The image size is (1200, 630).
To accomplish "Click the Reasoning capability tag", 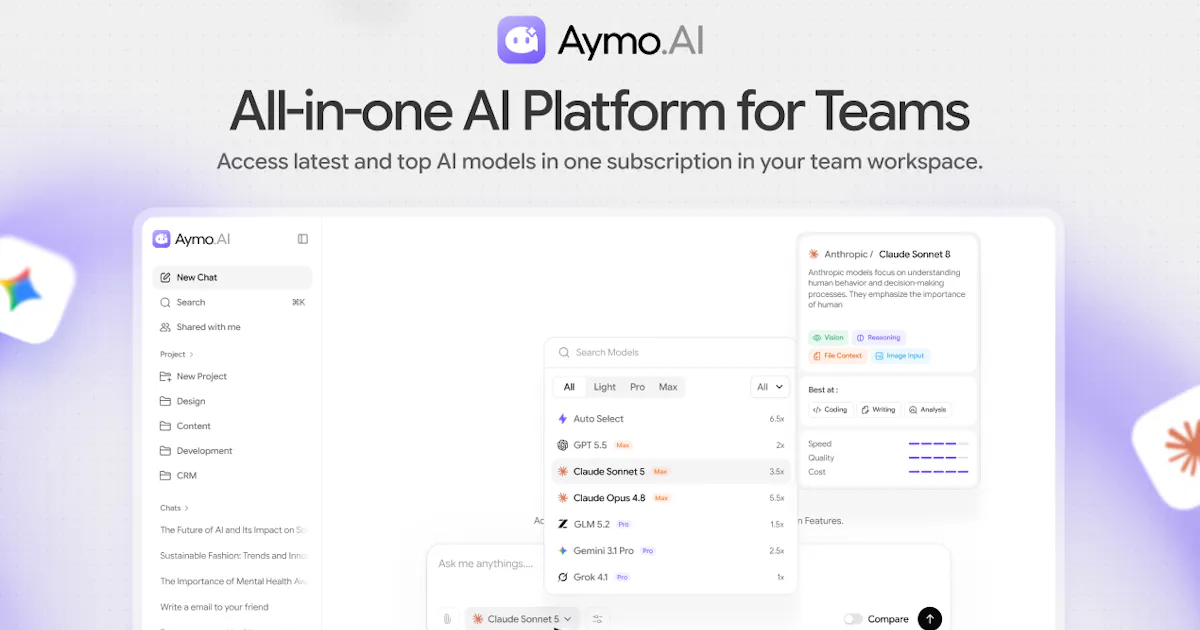I will [879, 338].
